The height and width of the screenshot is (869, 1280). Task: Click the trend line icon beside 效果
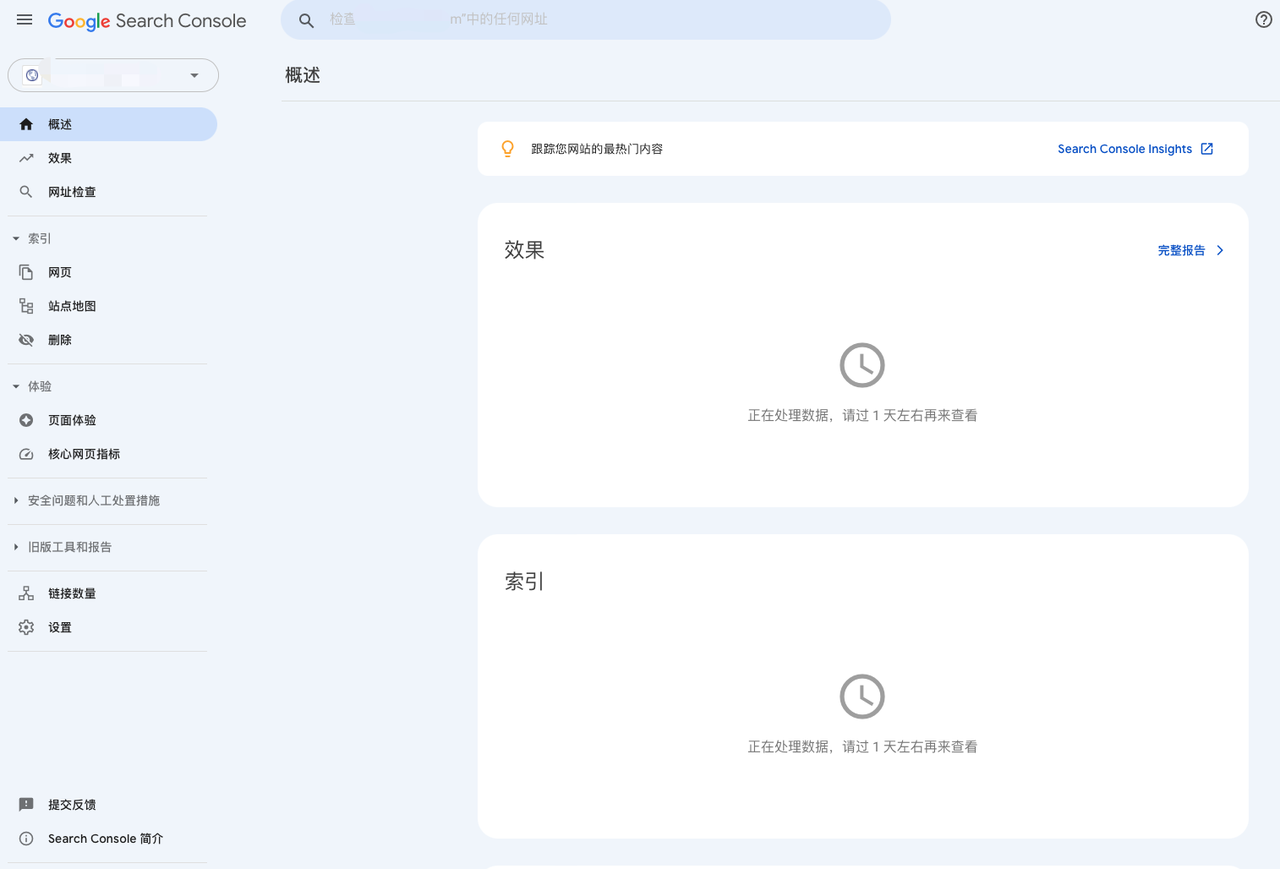tap(26, 158)
